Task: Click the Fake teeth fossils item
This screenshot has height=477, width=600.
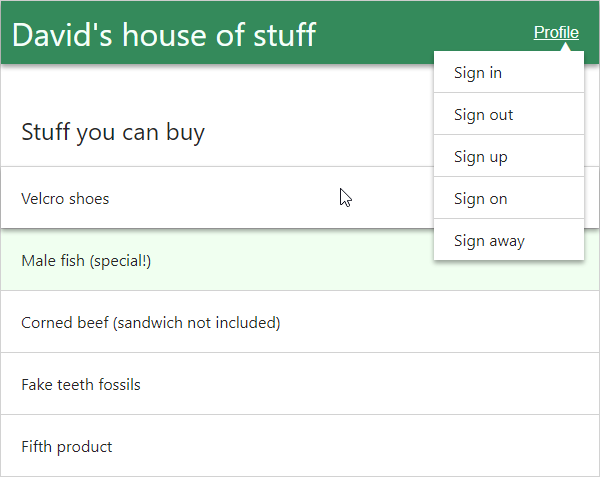Action: [x=81, y=385]
